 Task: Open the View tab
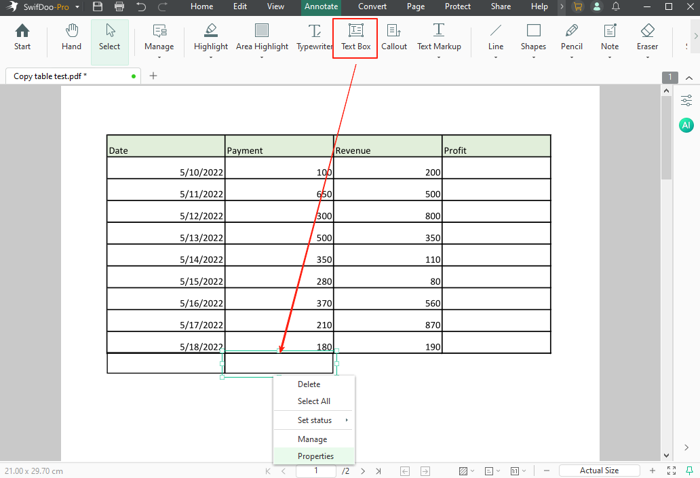click(275, 7)
